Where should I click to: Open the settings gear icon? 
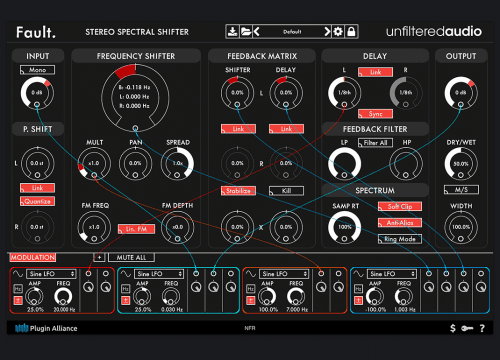(338, 32)
